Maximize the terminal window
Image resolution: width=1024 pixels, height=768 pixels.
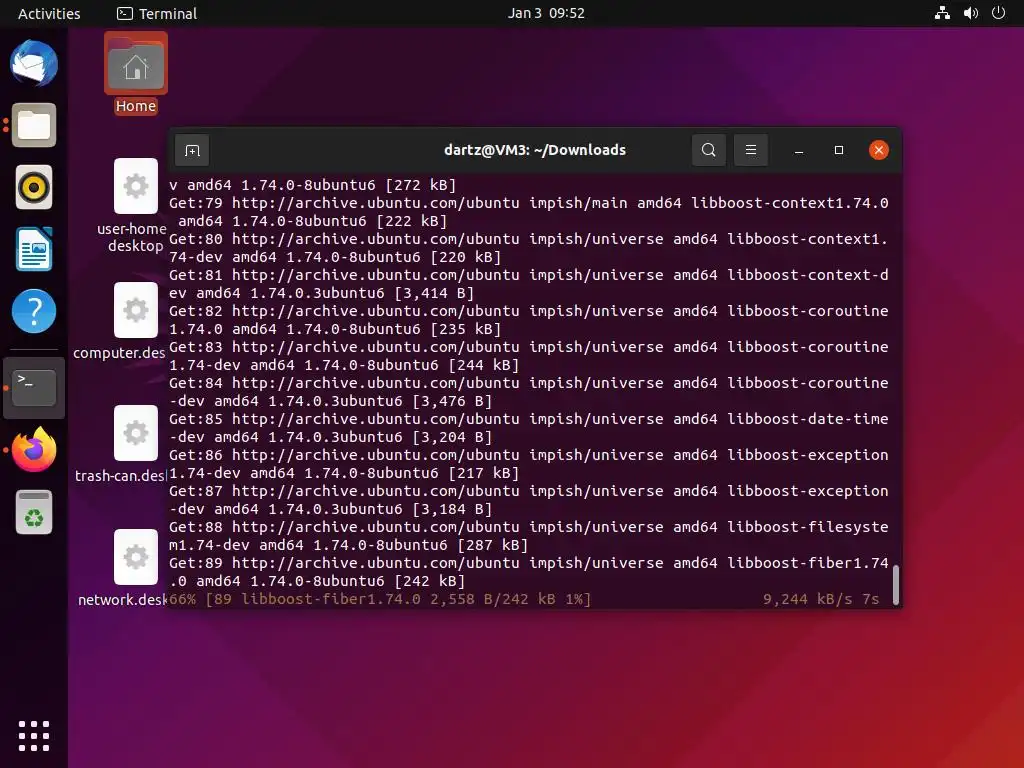tap(839, 150)
